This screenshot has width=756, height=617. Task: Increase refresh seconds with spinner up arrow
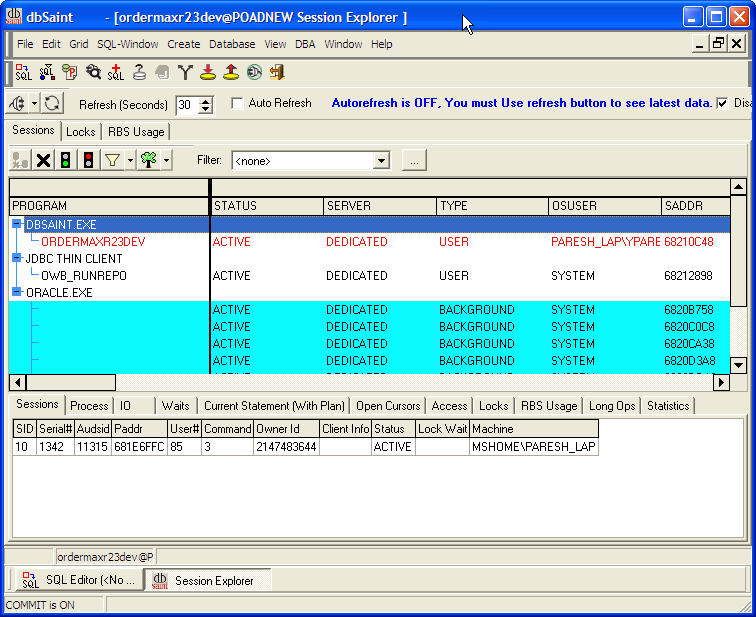(x=206, y=101)
